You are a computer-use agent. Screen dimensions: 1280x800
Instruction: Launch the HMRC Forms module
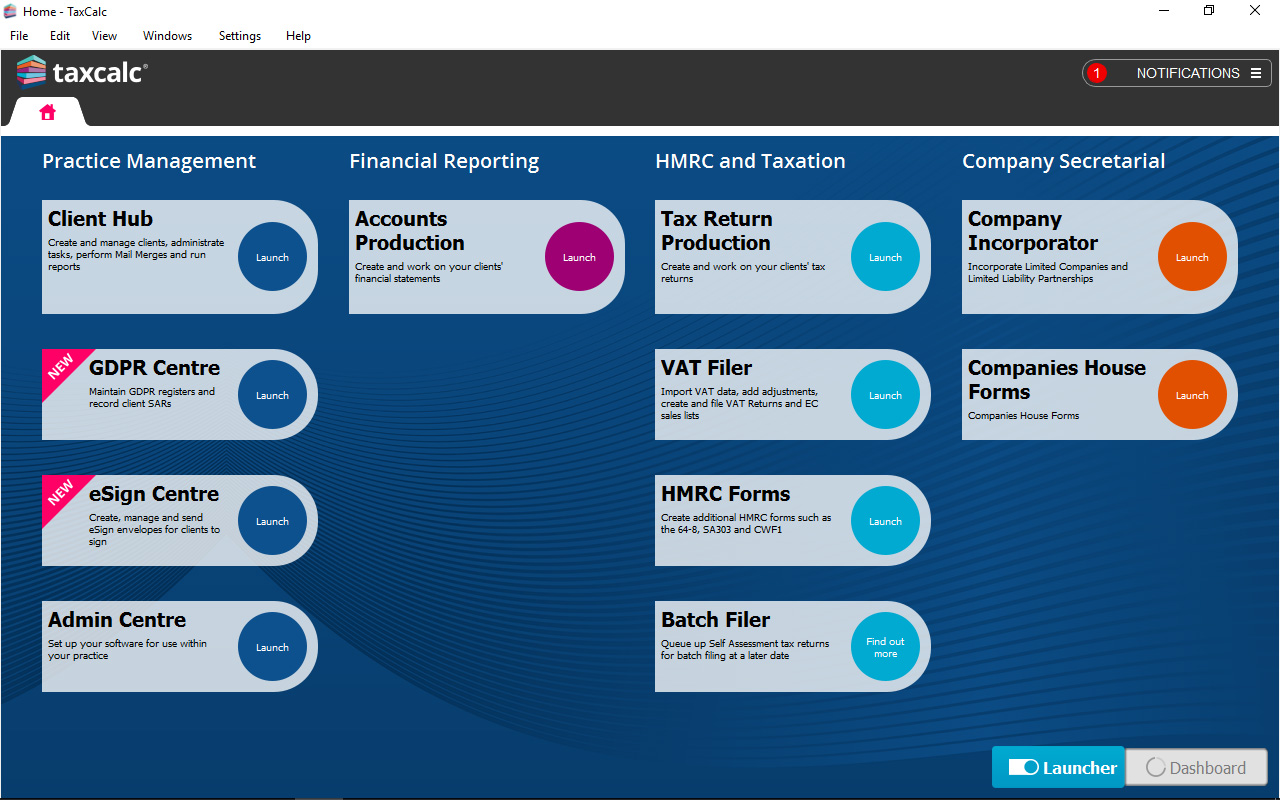click(885, 521)
